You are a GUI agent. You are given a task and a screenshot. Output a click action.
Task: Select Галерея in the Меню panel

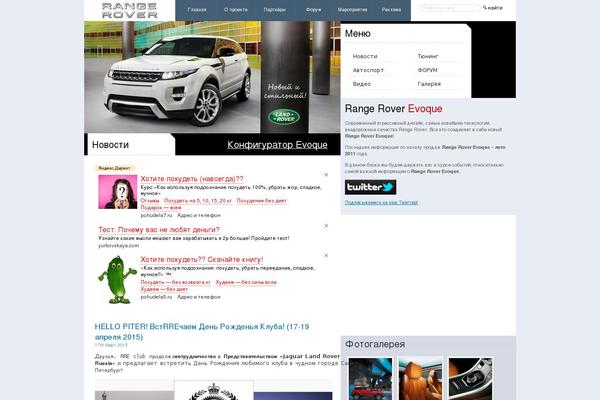click(x=429, y=84)
